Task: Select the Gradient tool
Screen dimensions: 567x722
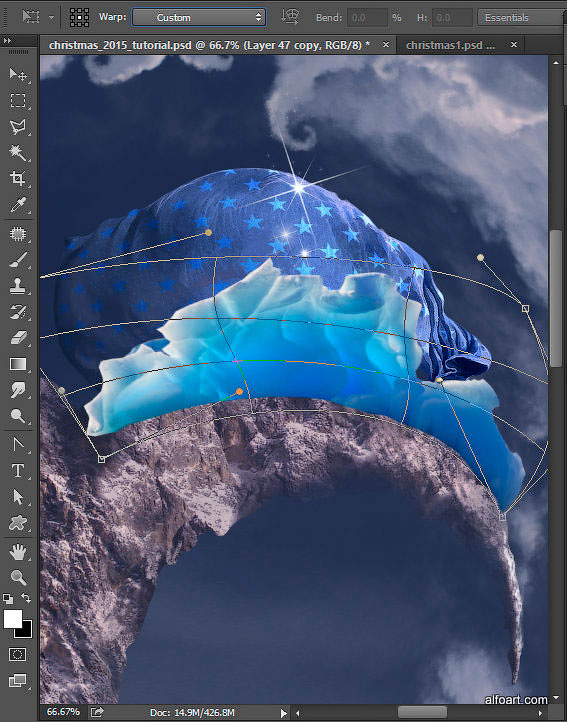Action: 18,364
